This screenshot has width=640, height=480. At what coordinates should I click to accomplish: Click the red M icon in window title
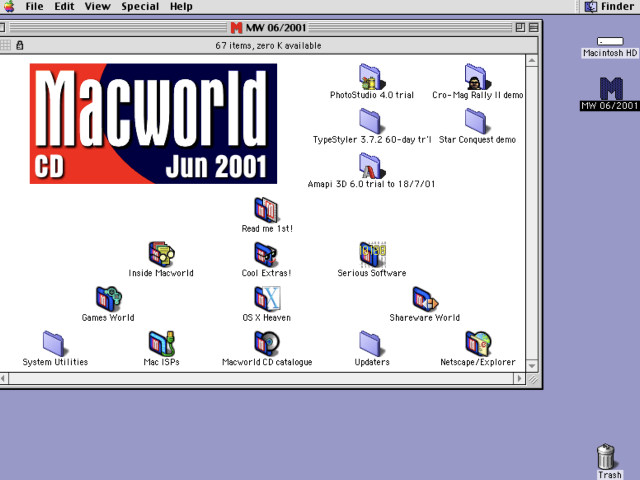click(x=236, y=28)
